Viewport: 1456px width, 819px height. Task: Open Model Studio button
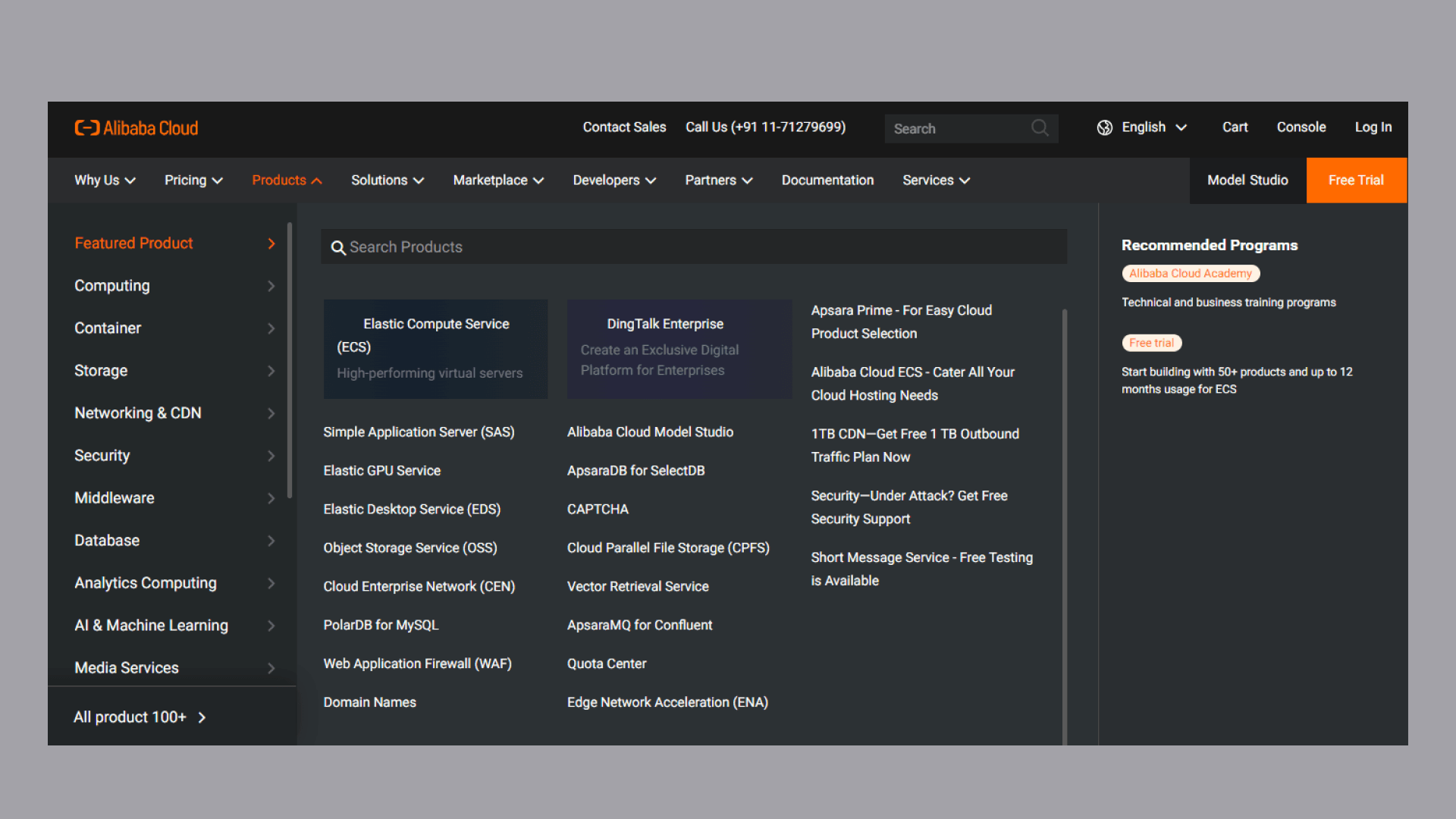click(1247, 180)
